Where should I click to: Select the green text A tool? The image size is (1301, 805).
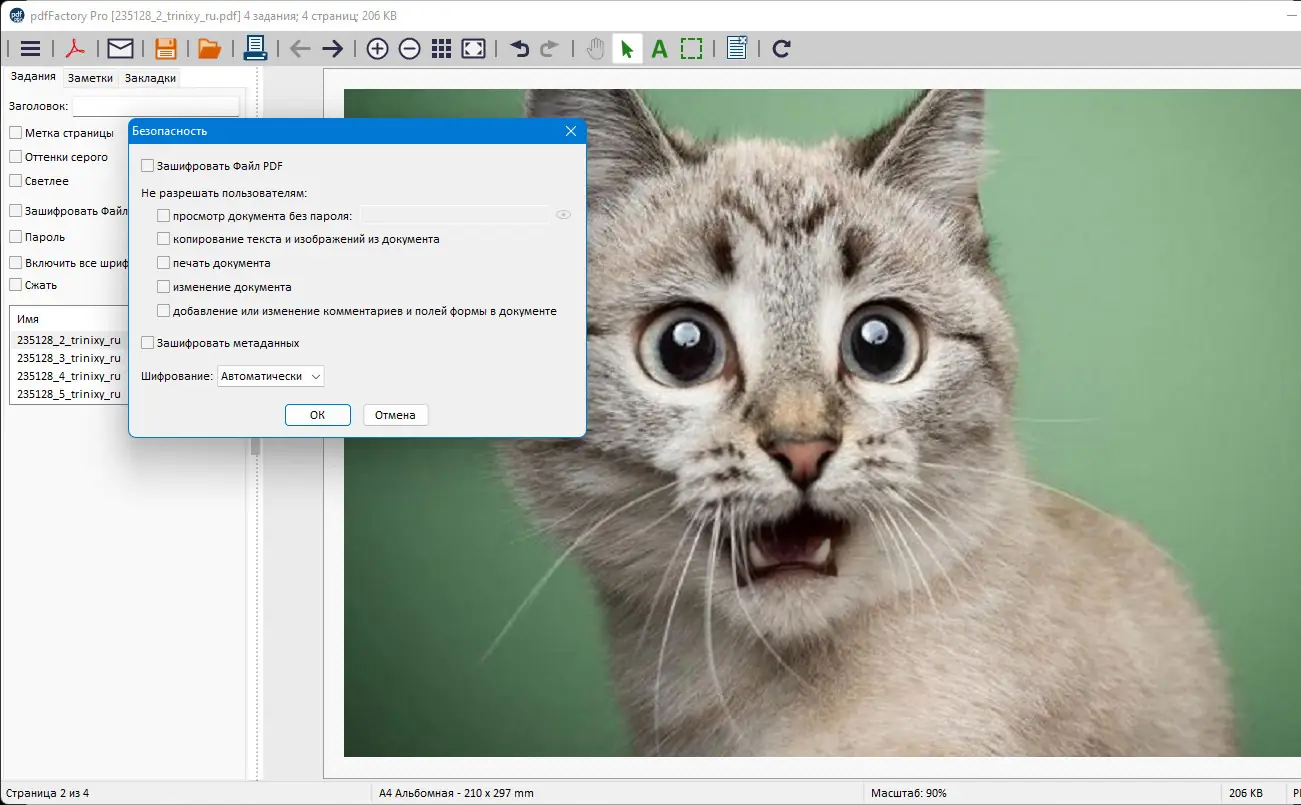(x=659, y=48)
